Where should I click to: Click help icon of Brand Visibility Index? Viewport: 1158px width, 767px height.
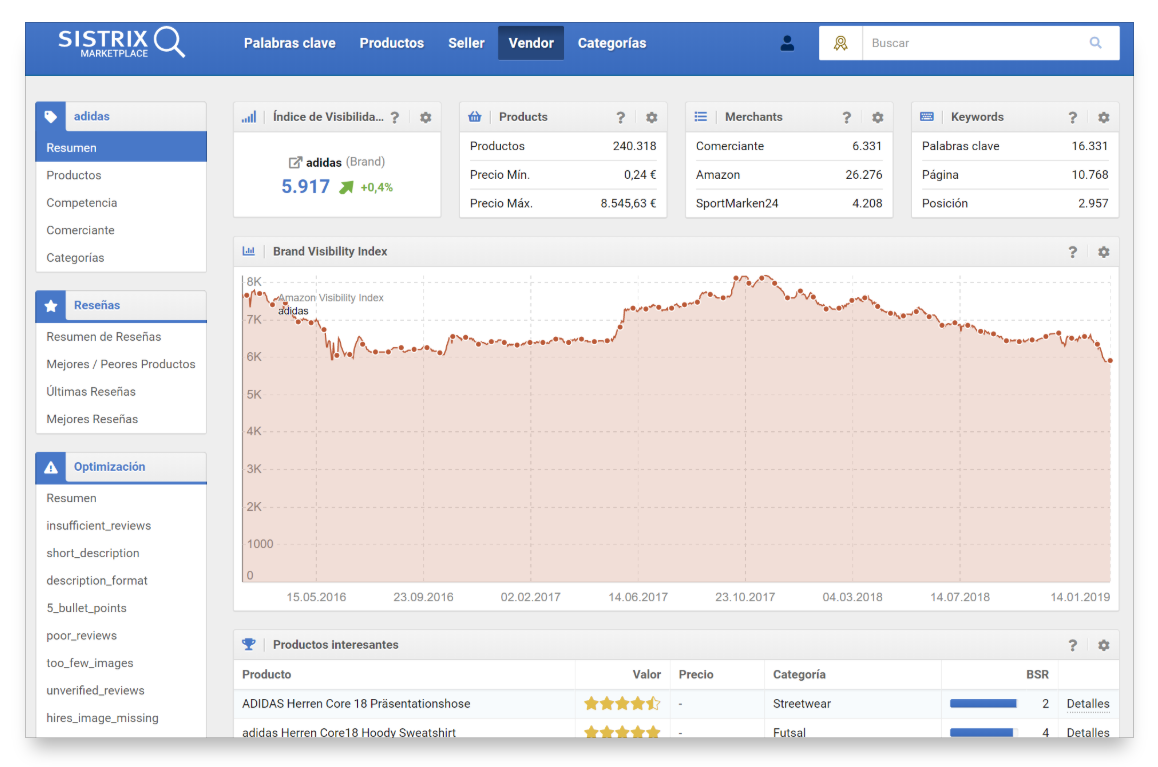[x=1072, y=252]
